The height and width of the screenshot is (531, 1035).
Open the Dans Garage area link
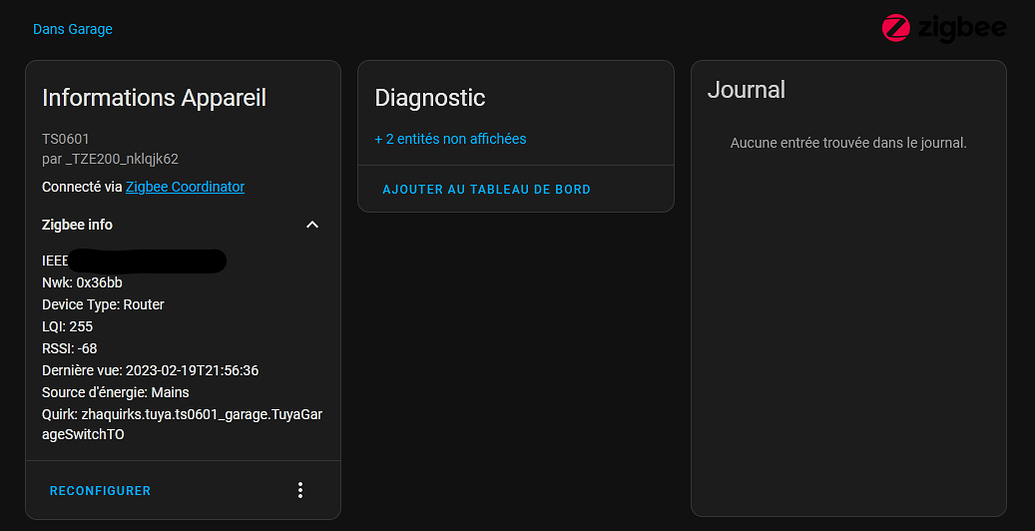(x=72, y=29)
